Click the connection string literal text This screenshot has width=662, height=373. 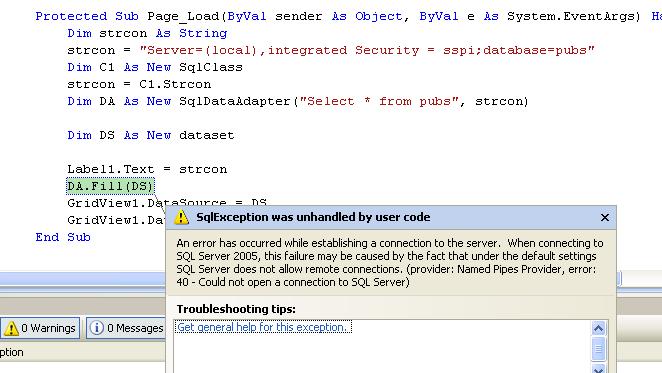[367, 50]
